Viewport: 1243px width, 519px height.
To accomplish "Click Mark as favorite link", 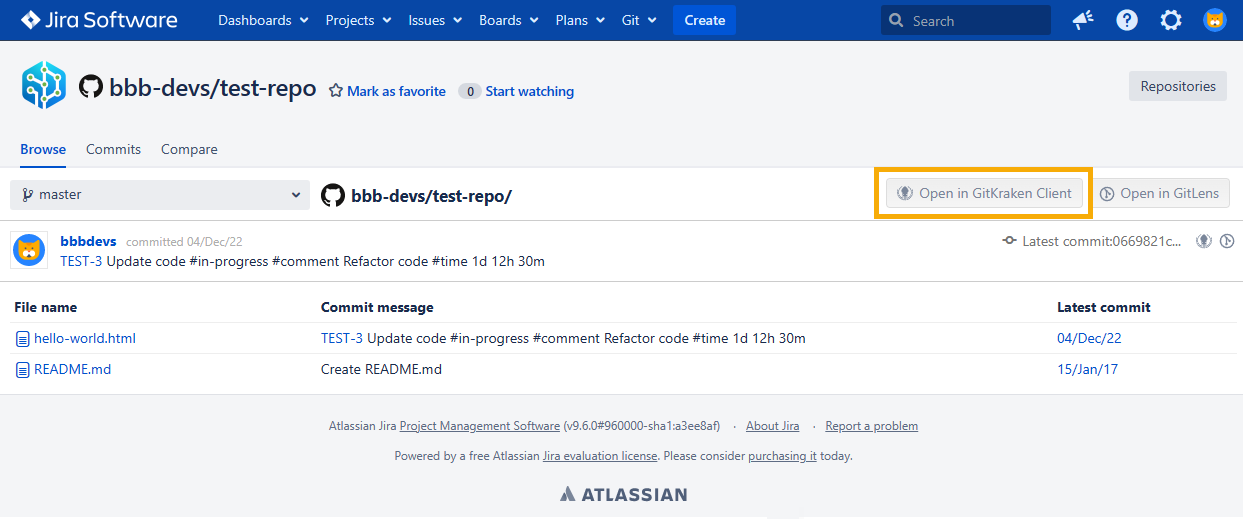I will 396,91.
